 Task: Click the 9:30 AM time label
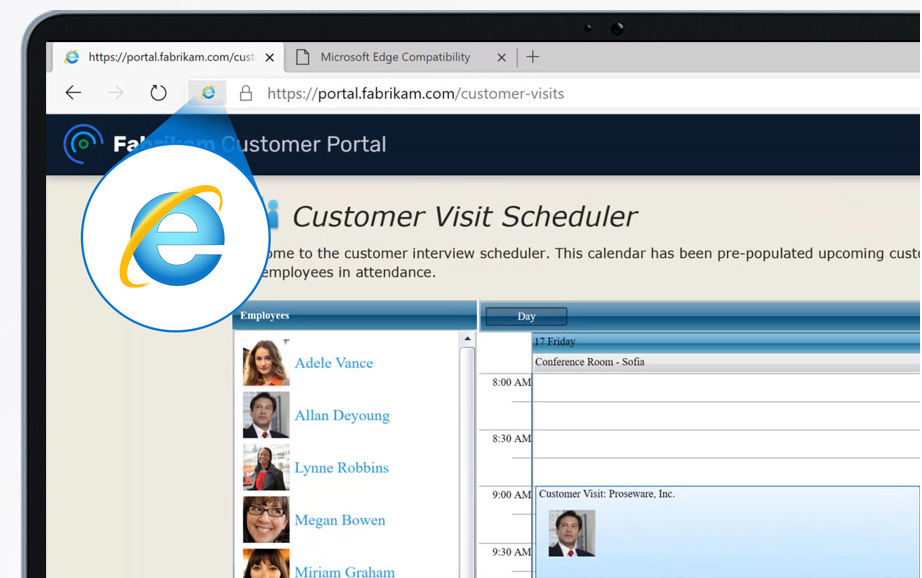(x=512, y=552)
